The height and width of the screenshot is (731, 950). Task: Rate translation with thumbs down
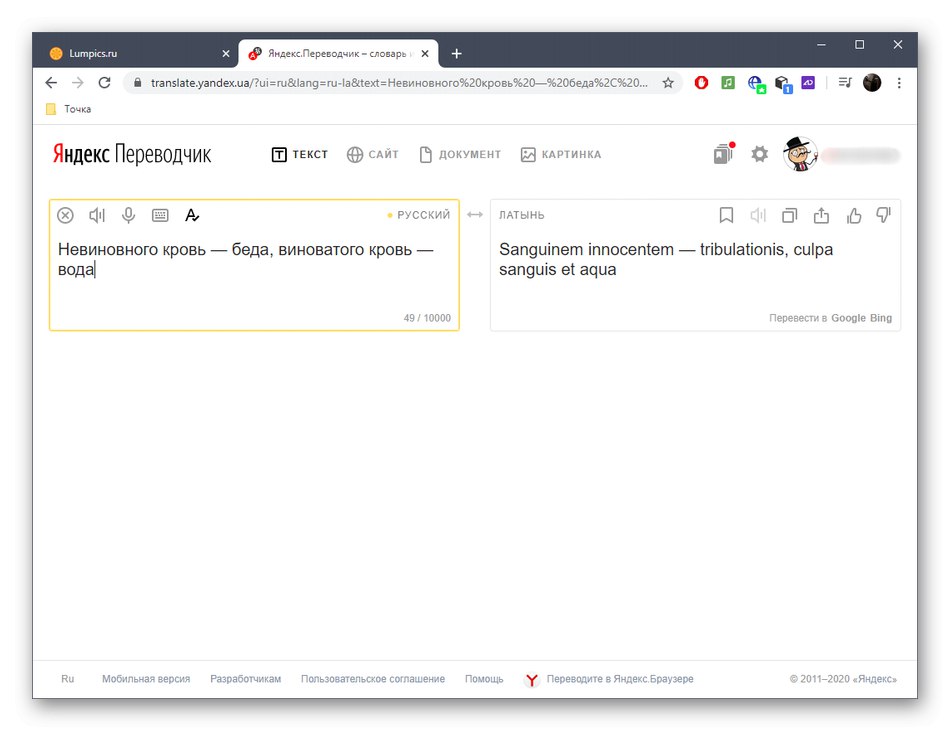pyautogui.click(x=884, y=215)
